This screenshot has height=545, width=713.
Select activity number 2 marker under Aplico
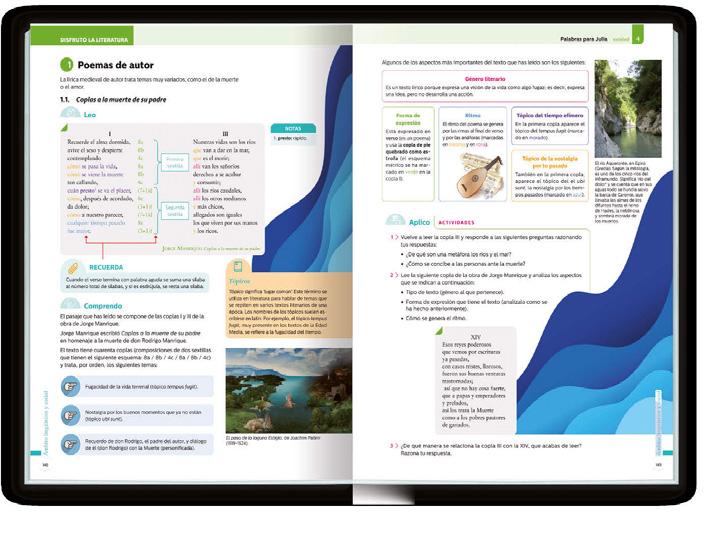tap(393, 275)
